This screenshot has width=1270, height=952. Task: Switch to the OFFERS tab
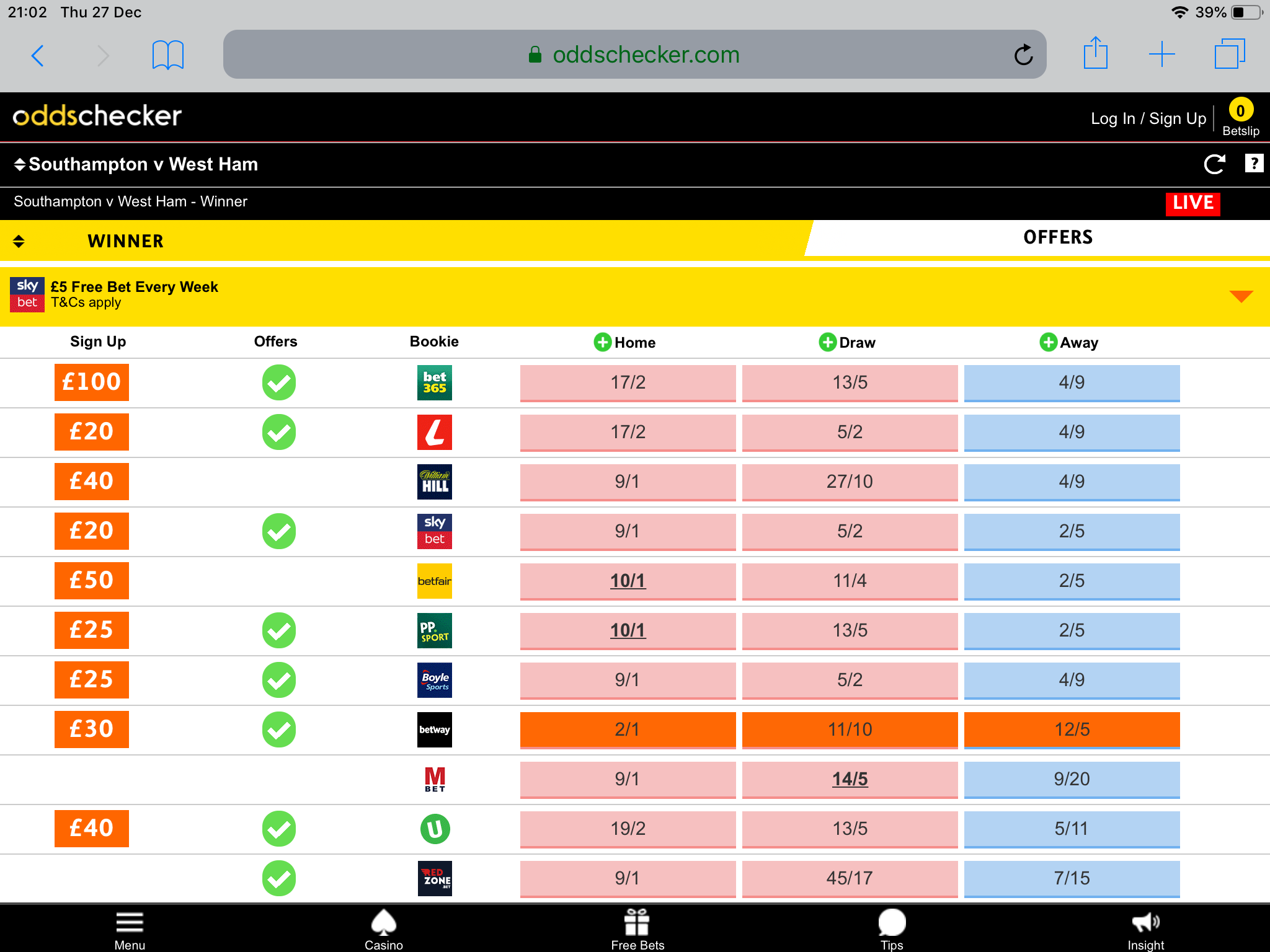(1058, 237)
